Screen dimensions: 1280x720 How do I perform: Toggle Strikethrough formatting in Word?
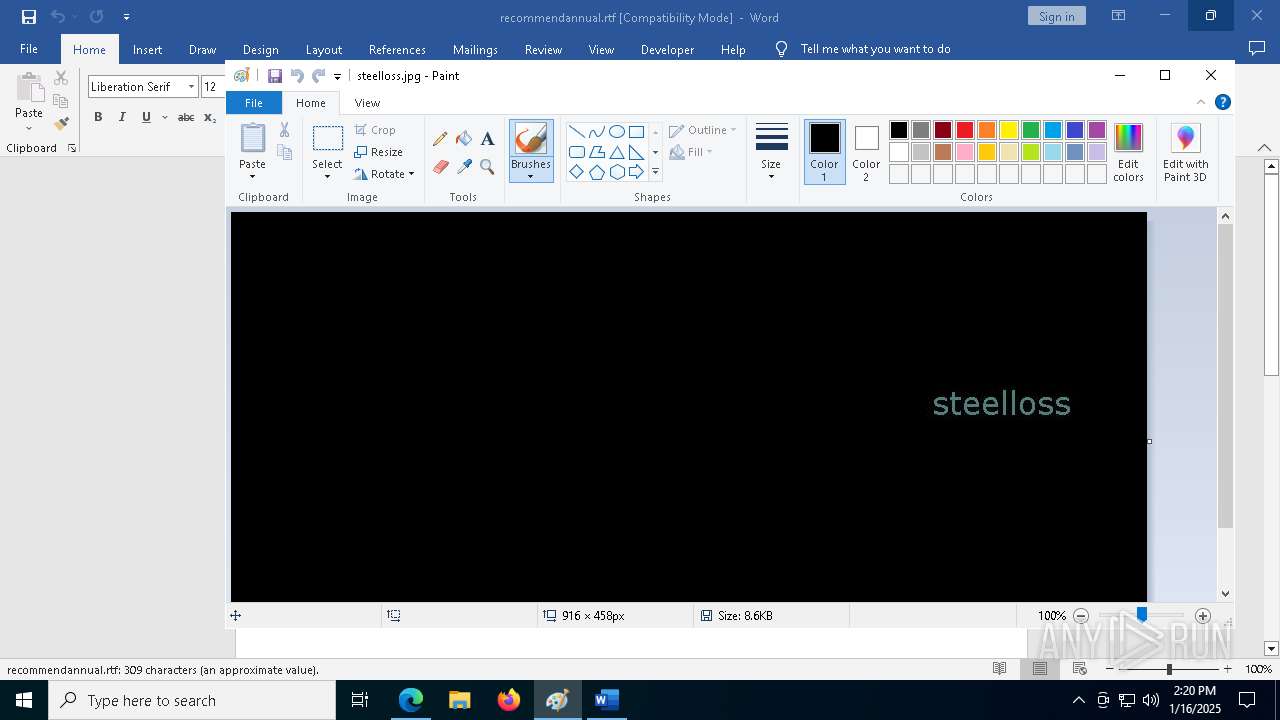[186, 117]
